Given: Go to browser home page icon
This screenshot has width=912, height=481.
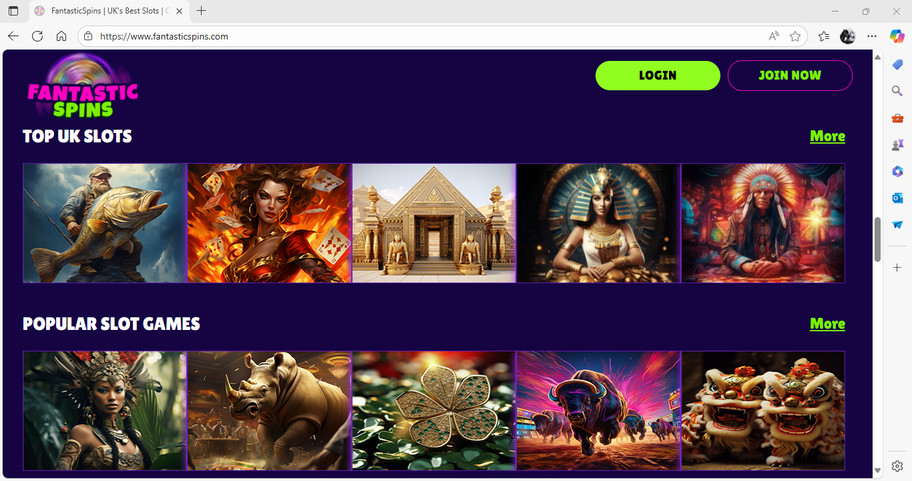Looking at the screenshot, I should pyautogui.click(x=61, y=36).
